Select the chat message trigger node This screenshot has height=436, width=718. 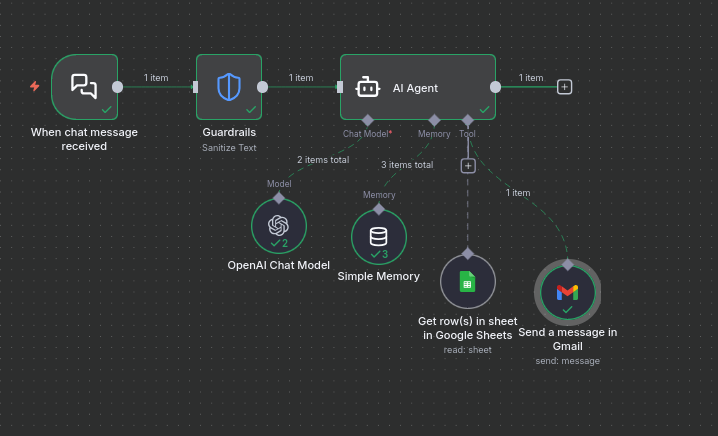click(x=84, y=87)
